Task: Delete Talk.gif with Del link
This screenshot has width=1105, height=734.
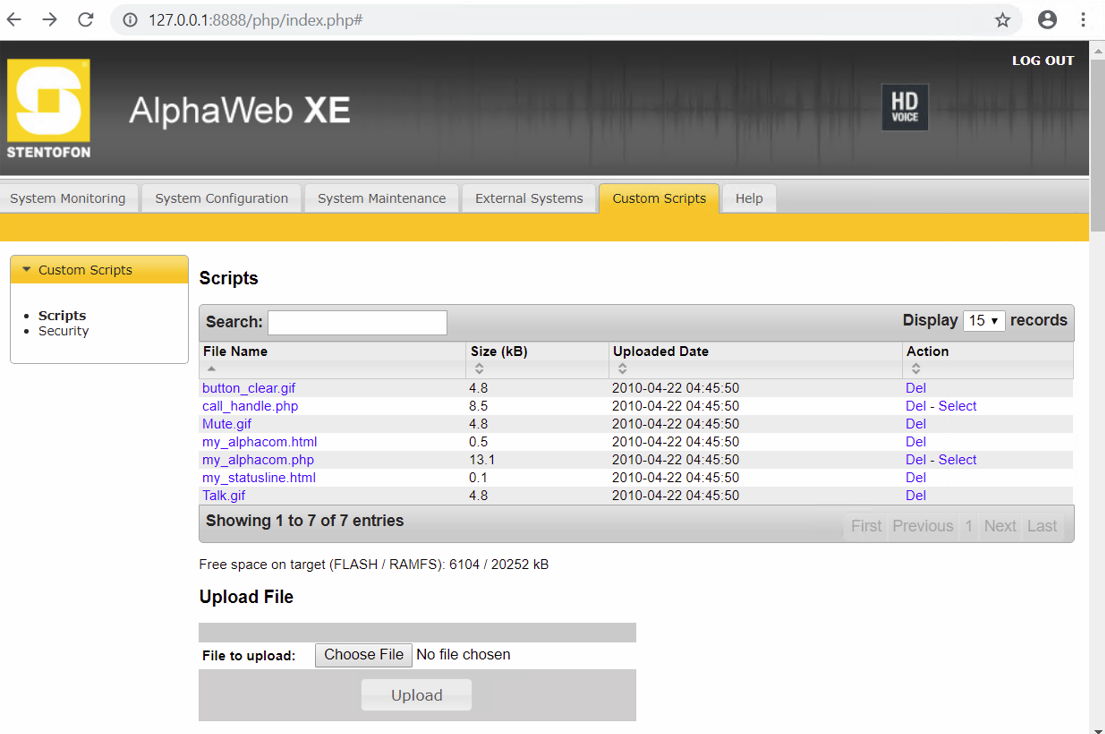Action: [915, 495]
